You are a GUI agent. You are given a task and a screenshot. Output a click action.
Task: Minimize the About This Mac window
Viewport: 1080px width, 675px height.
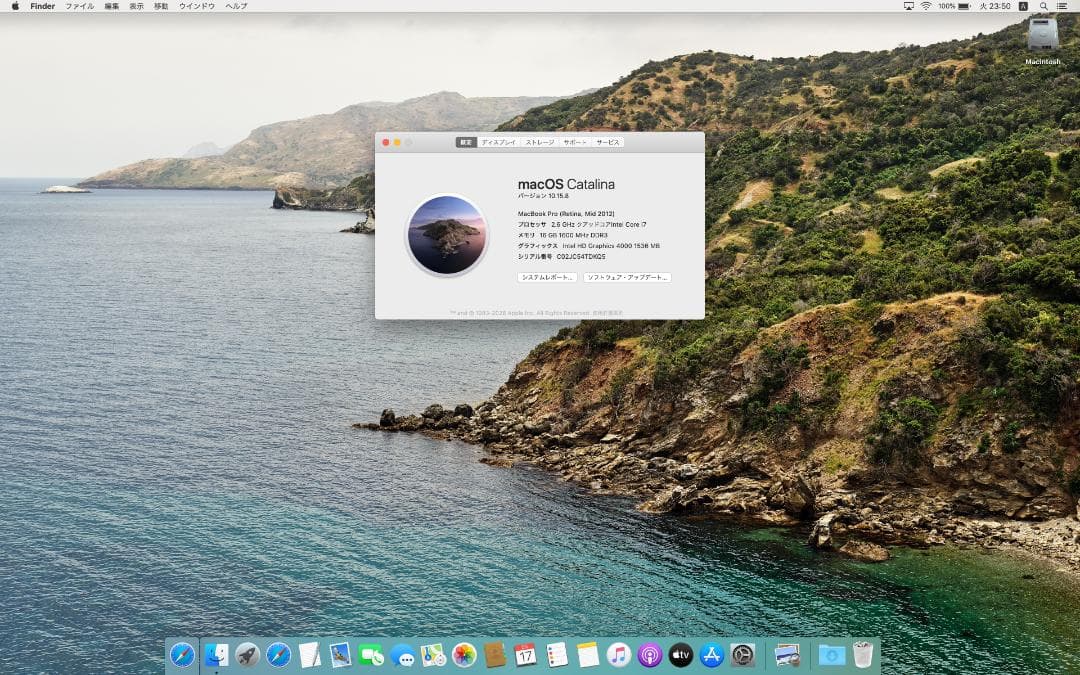click(x=397, y=143)
